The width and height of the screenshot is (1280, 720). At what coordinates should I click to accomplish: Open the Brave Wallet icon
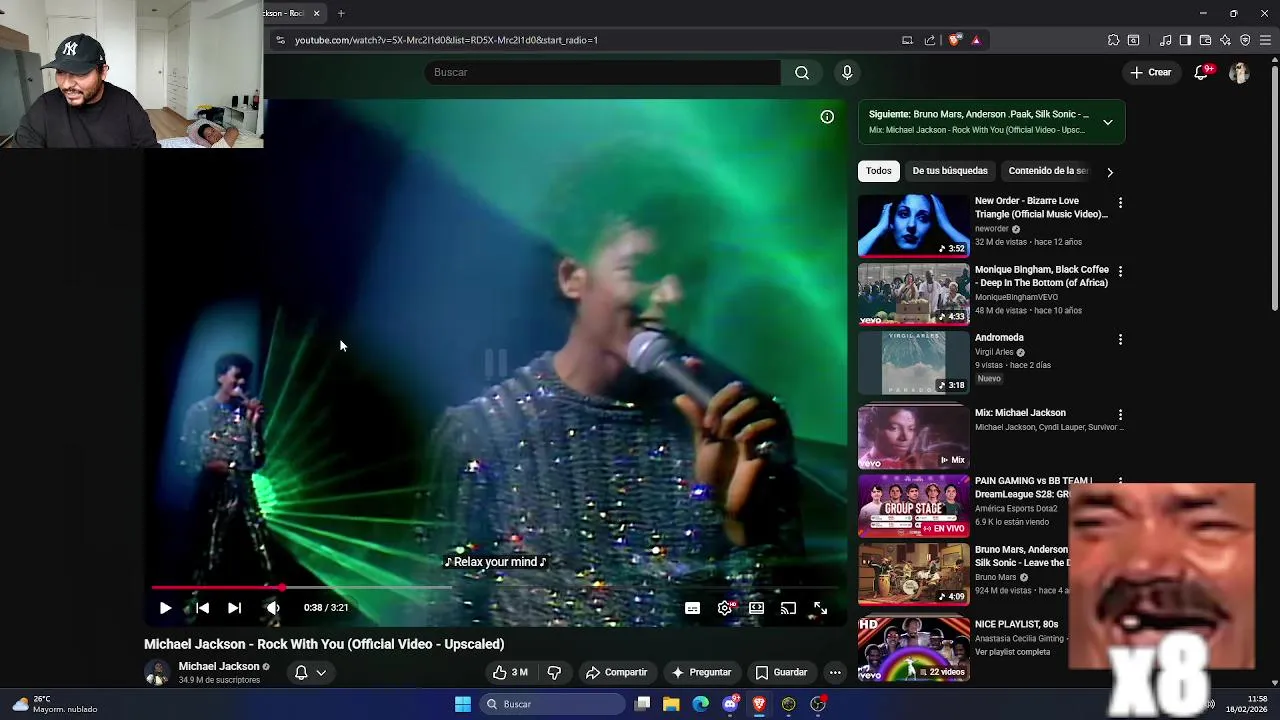(1205, 40)
